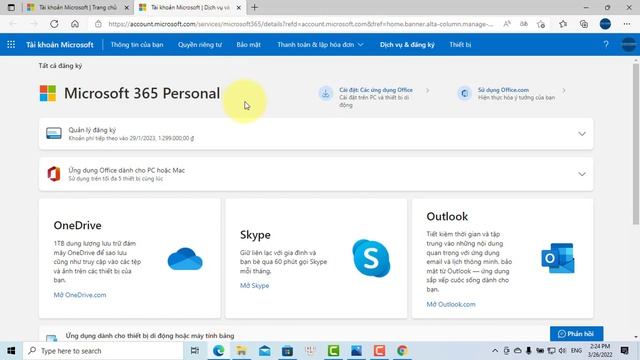This screenshot has height=360, width=640.
Task: Open the Microsoft account avatar
Action: 629,44
